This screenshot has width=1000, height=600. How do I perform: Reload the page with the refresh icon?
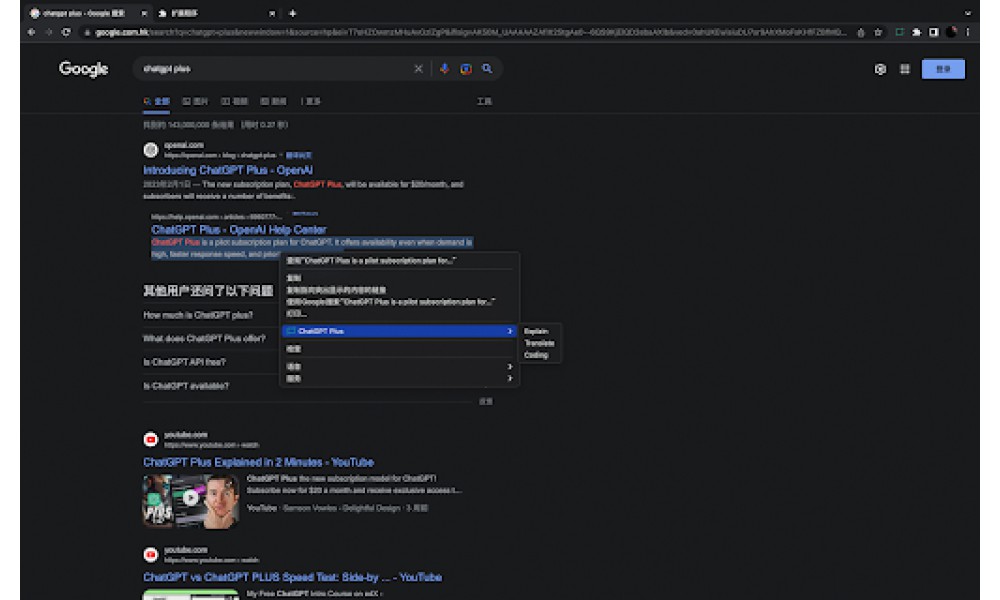point(66,32)
